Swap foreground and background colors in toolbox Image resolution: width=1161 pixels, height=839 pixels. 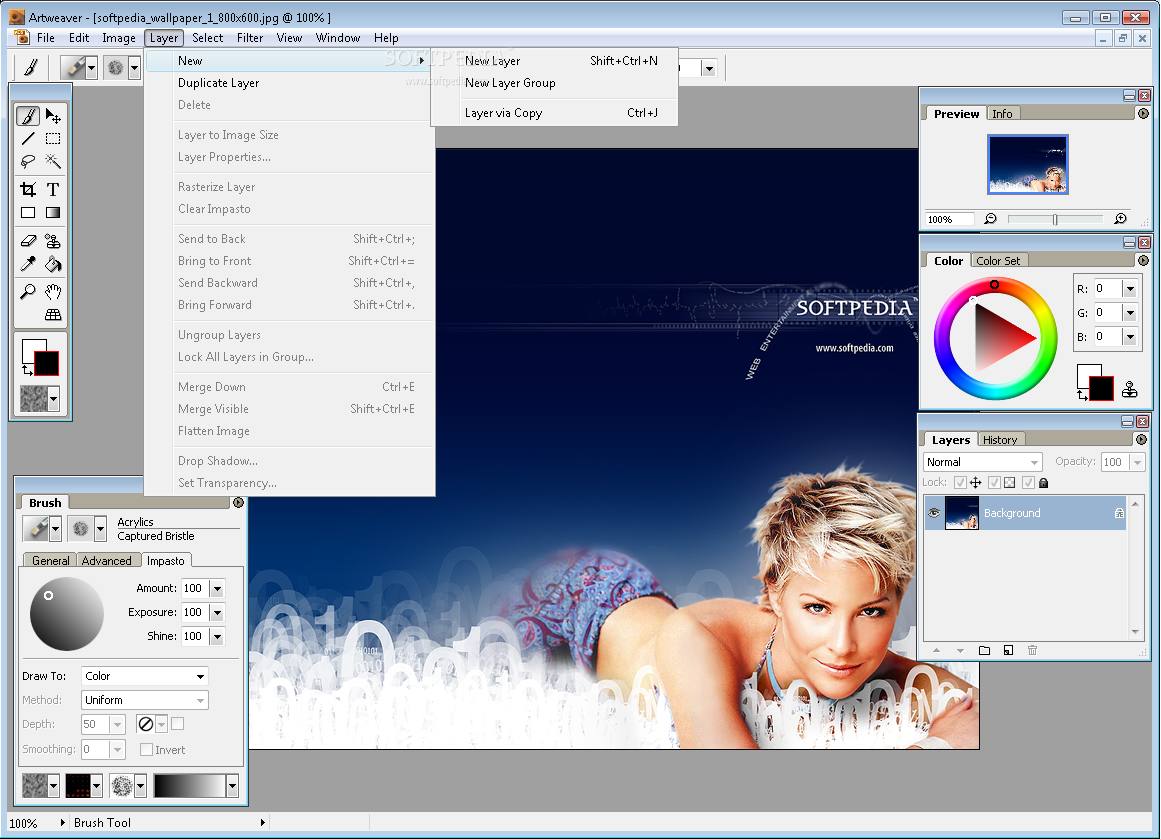(x=27, y=370)
